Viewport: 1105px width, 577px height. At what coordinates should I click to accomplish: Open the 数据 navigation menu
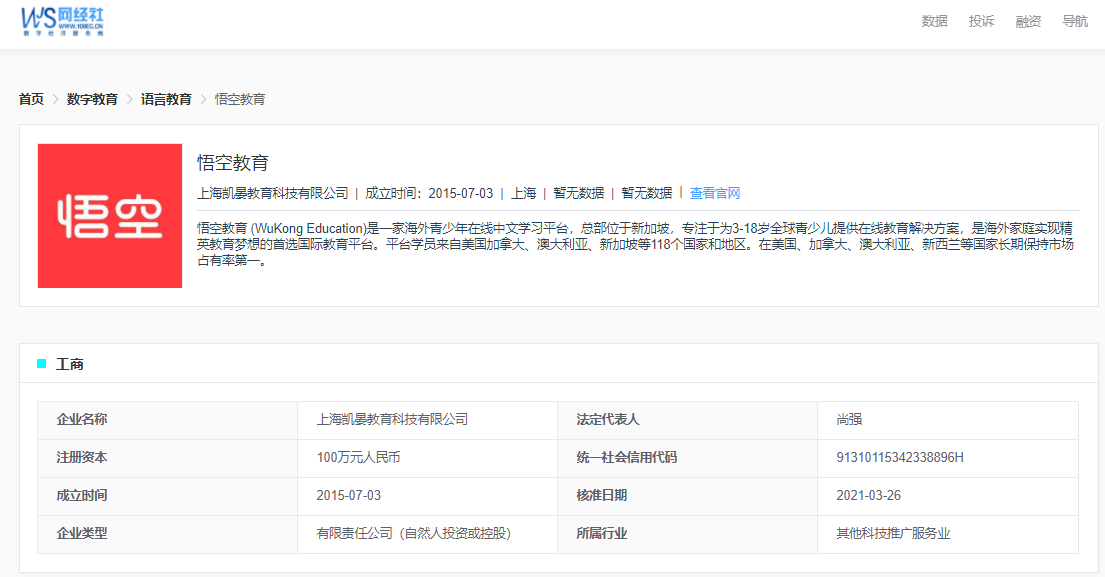[x=934, y=21]
